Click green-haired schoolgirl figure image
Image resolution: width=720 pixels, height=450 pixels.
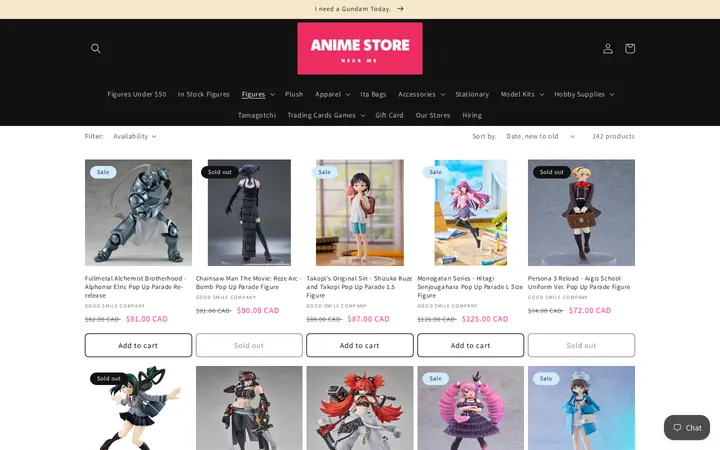point(138,408)
